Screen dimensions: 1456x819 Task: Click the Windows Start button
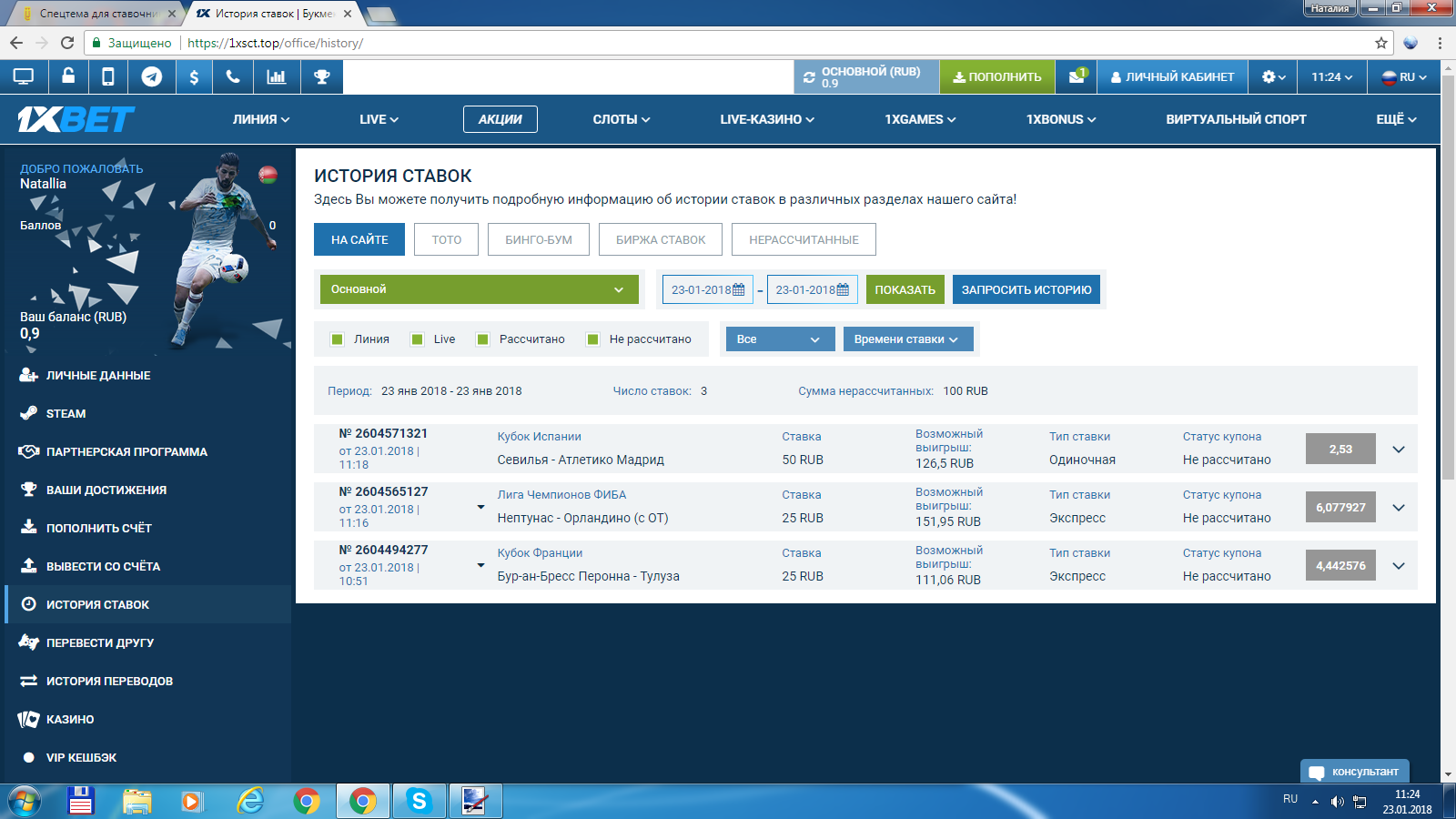pyautogui.click(x=25, y=802)
